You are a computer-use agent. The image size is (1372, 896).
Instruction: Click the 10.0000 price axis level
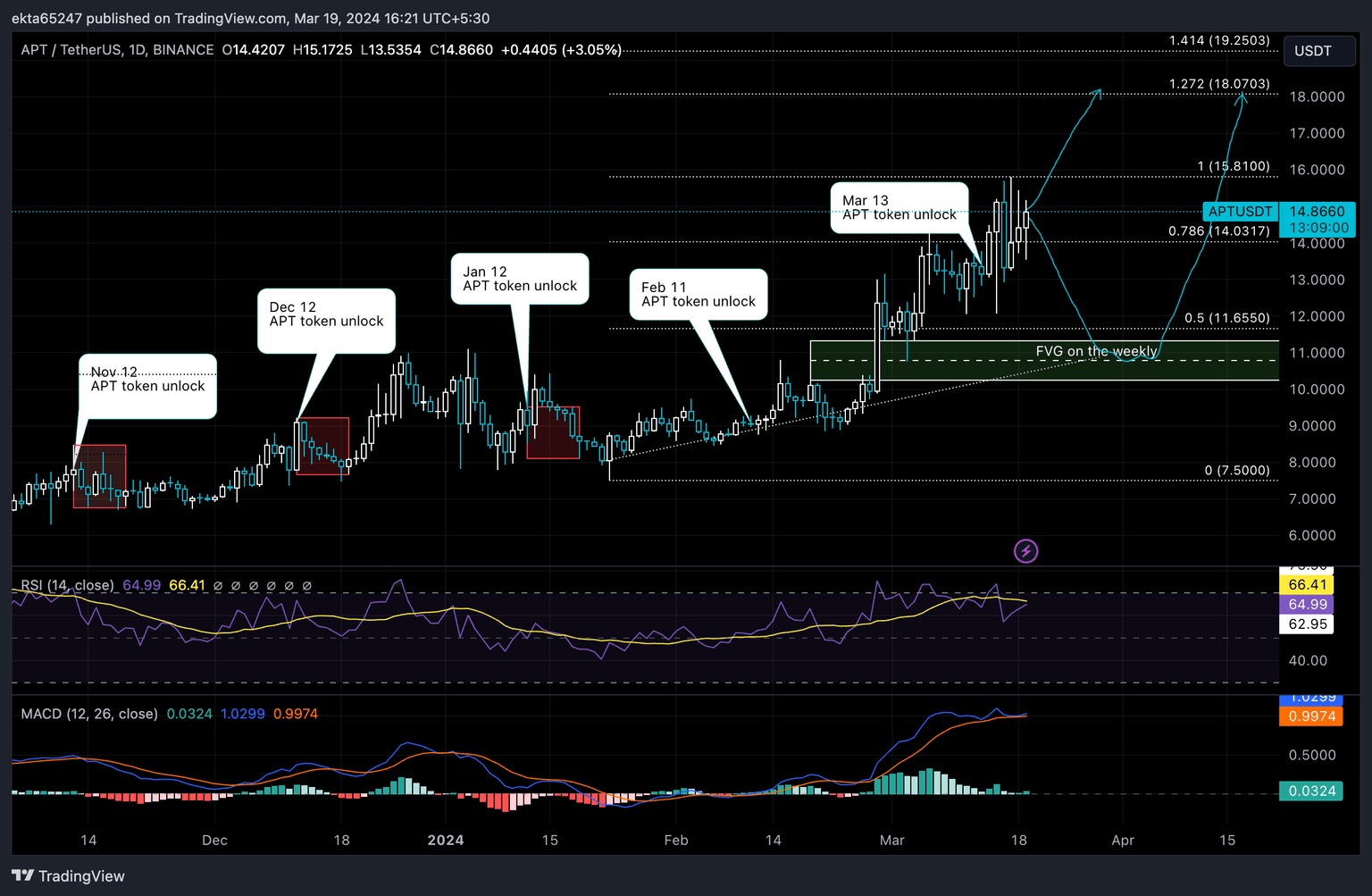(x=1317, y=389)
